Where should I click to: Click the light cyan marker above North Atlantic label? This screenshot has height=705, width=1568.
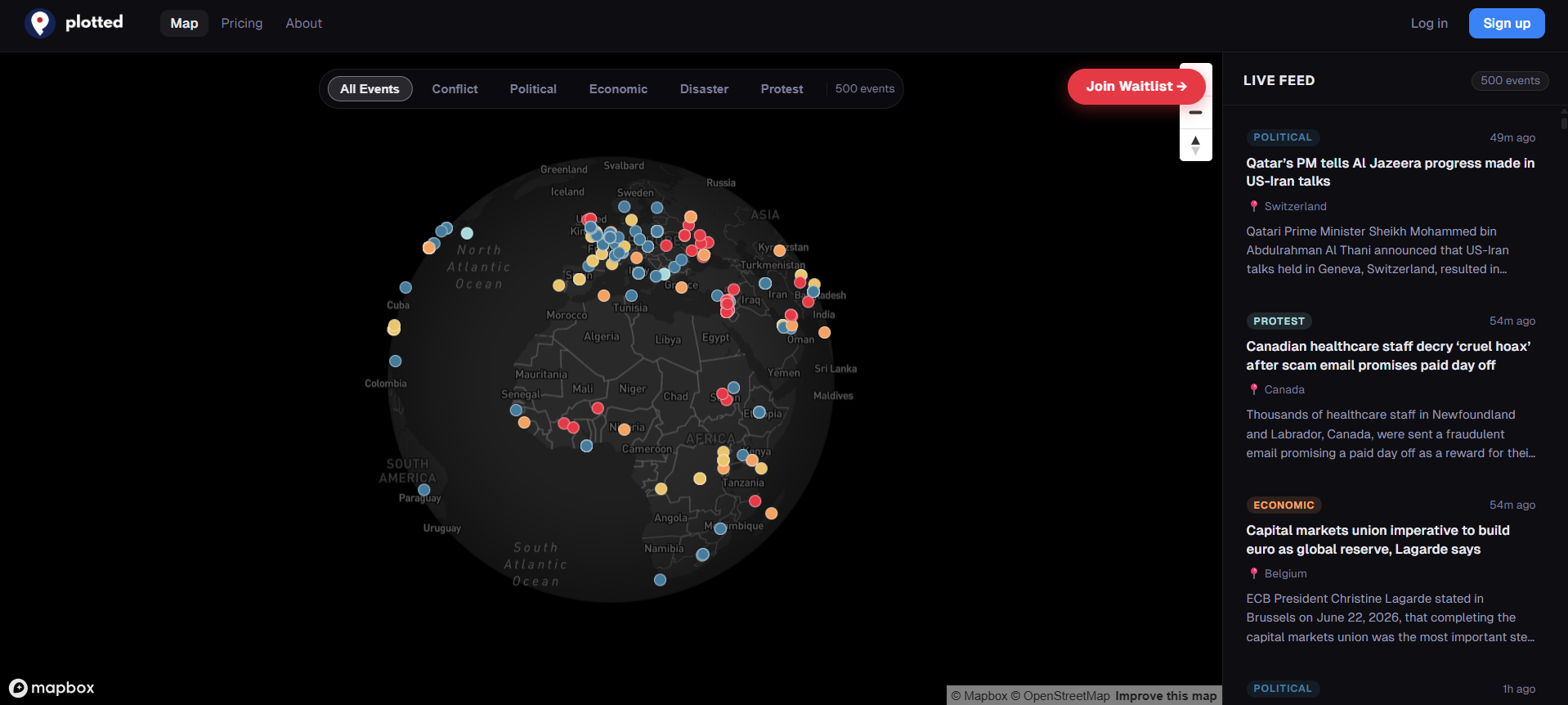click(467, 233)
